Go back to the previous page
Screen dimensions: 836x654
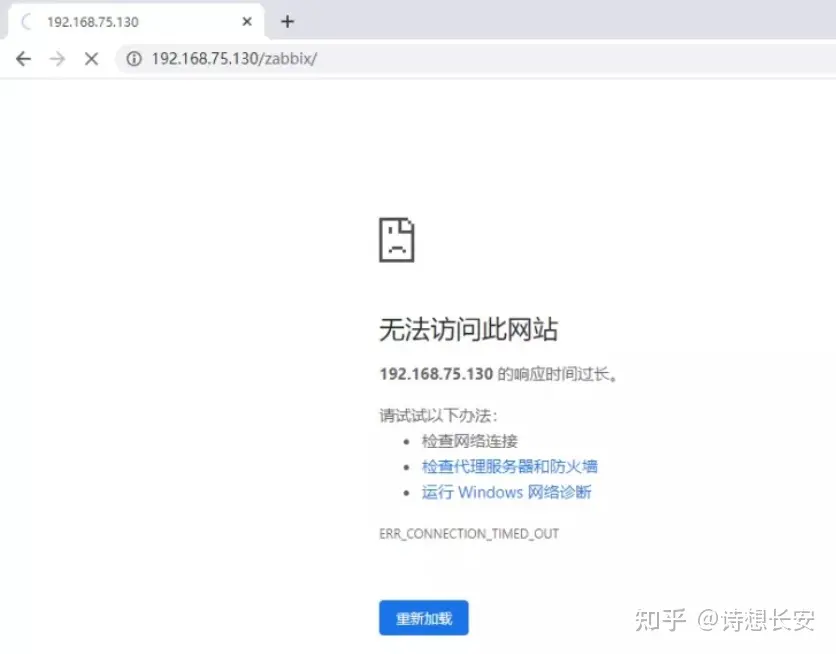coord(24,59)
